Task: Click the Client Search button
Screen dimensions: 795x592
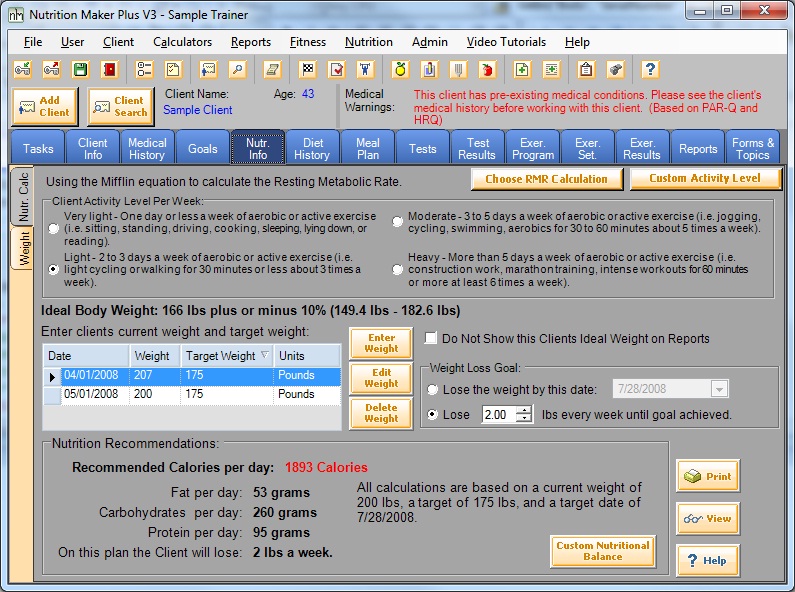Action: [x=121, y=106]
